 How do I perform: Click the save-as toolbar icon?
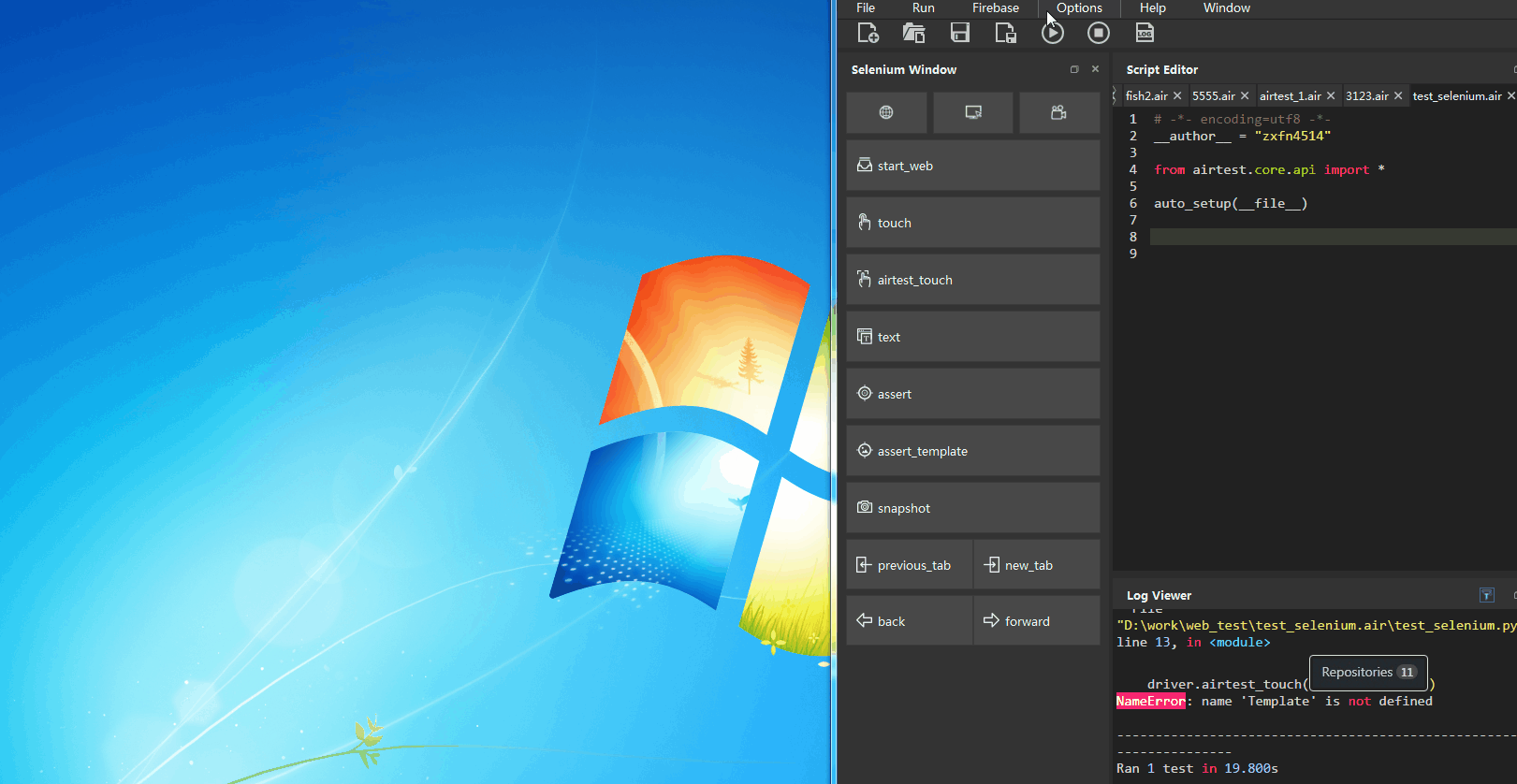pyautogui.click(x=1006, y=33)
